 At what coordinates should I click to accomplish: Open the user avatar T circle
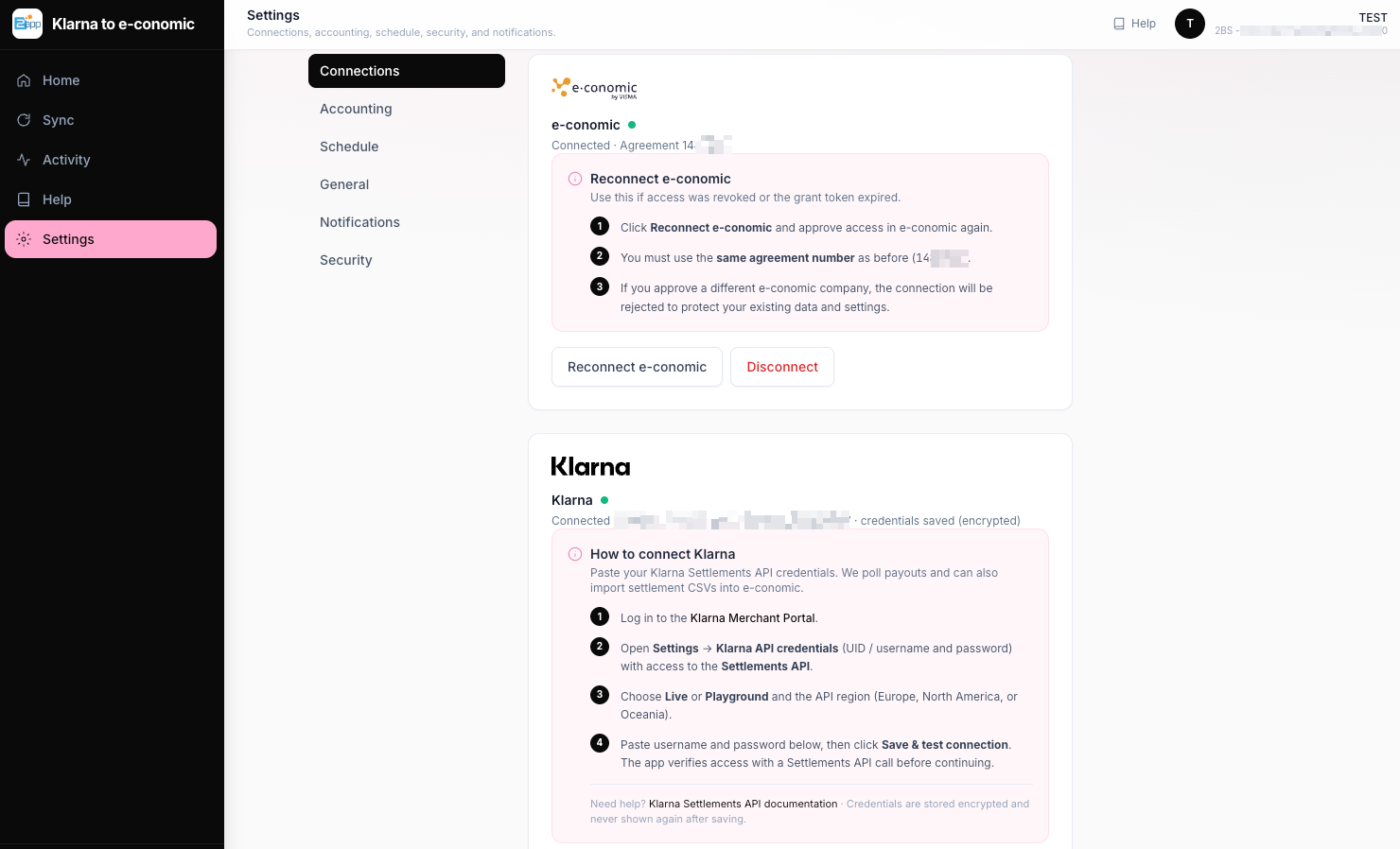(x=1190, y=24)
